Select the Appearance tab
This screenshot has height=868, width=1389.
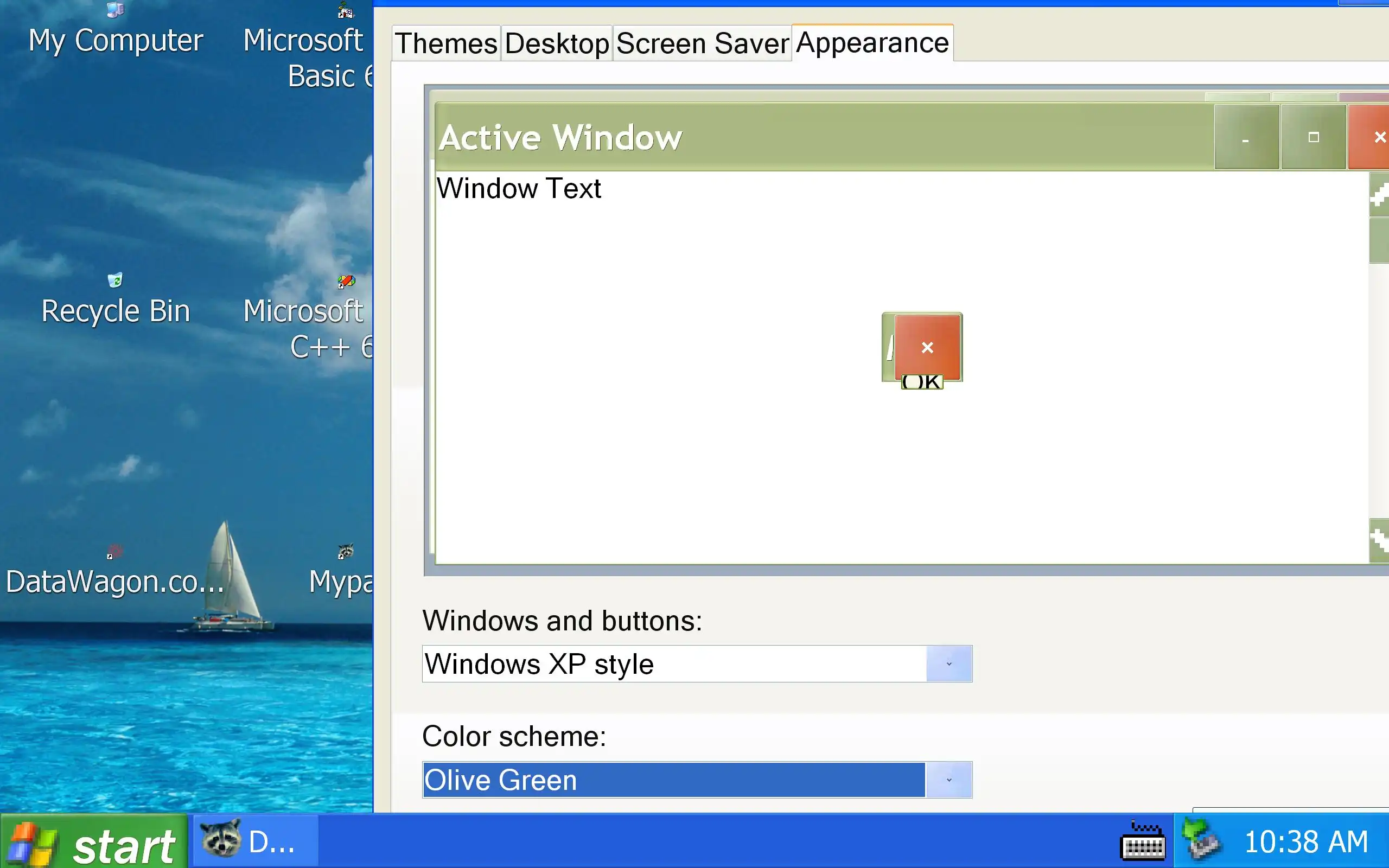(872, 42)
